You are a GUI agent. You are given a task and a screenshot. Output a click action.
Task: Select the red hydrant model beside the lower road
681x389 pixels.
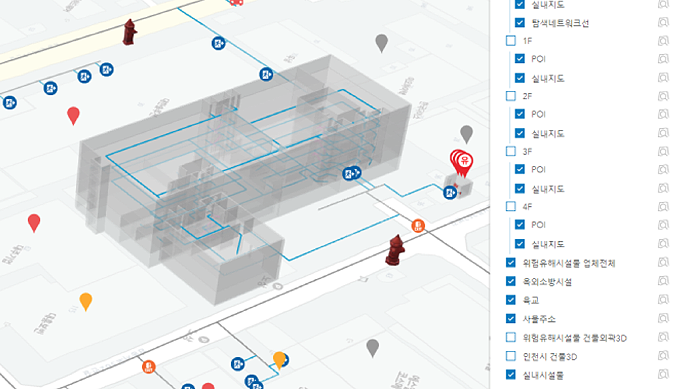tap(395, 250)
